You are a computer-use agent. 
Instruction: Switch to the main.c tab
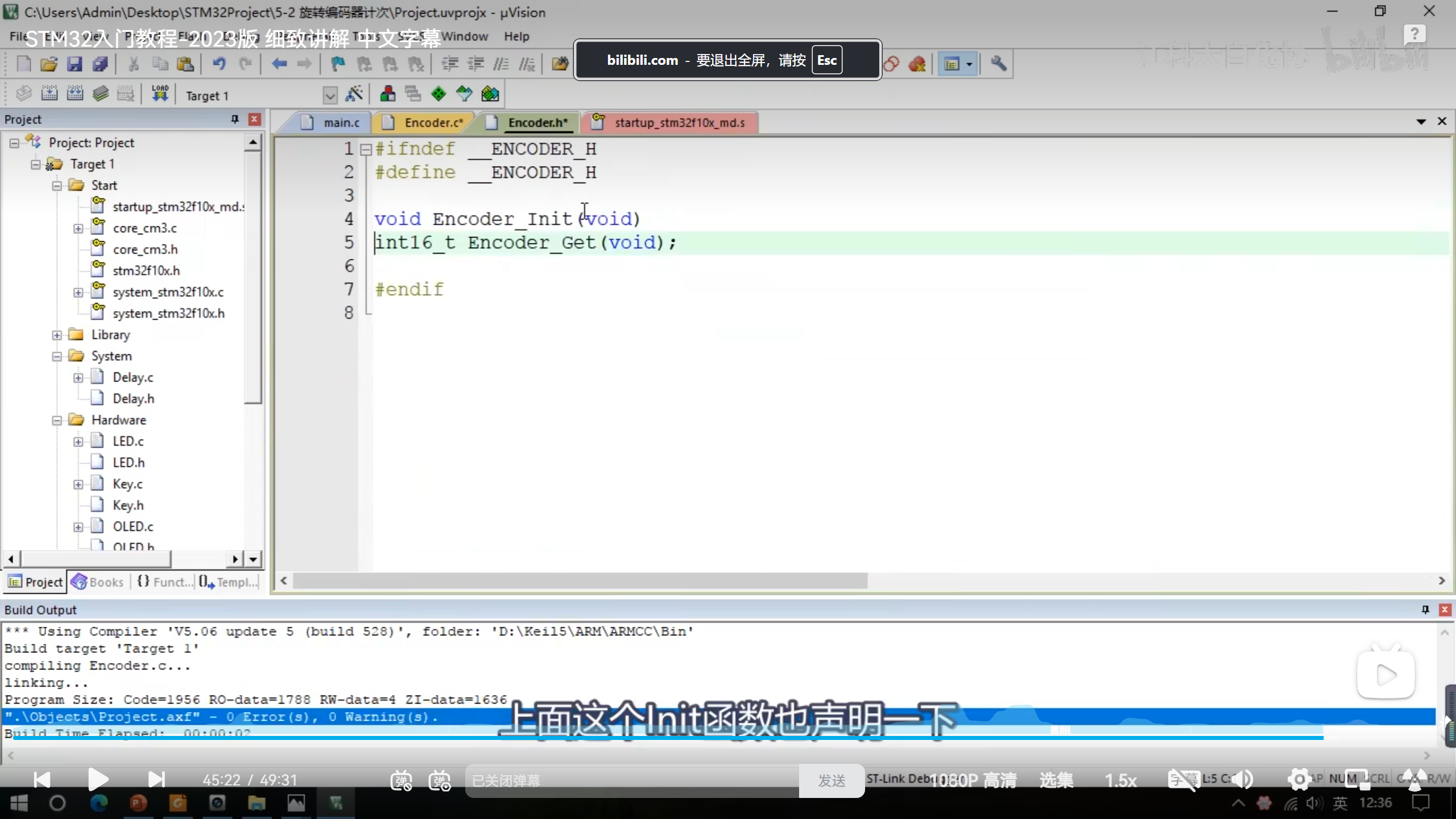(341, 123)
